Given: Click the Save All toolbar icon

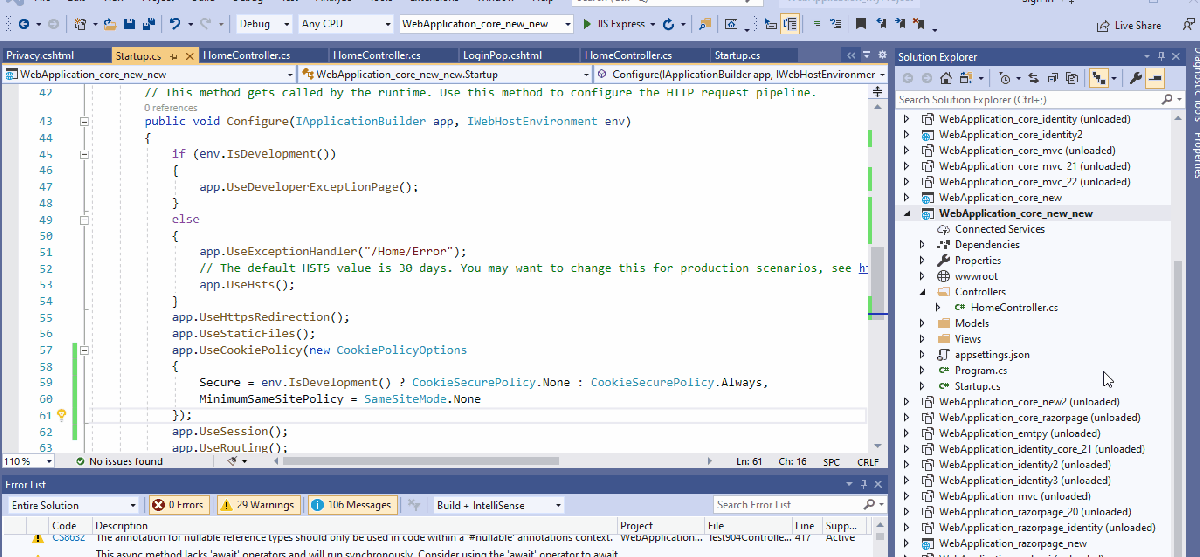Looking at the screenshot, I should click(148, 23).
